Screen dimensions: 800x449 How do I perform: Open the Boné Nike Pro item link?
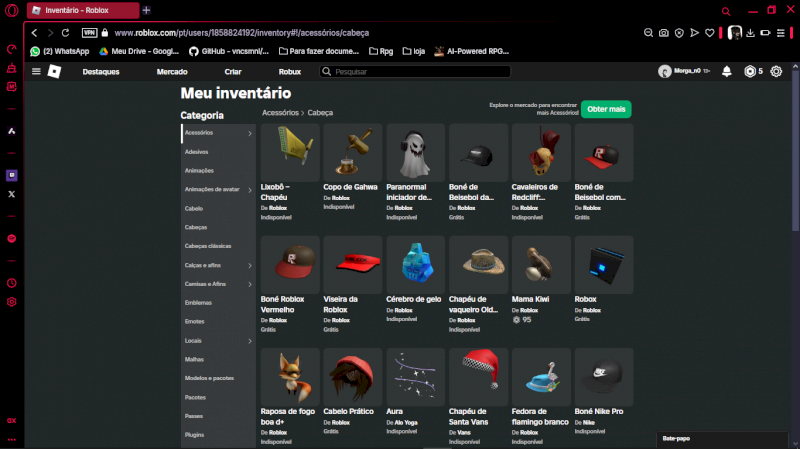click(x=598, y=412)
